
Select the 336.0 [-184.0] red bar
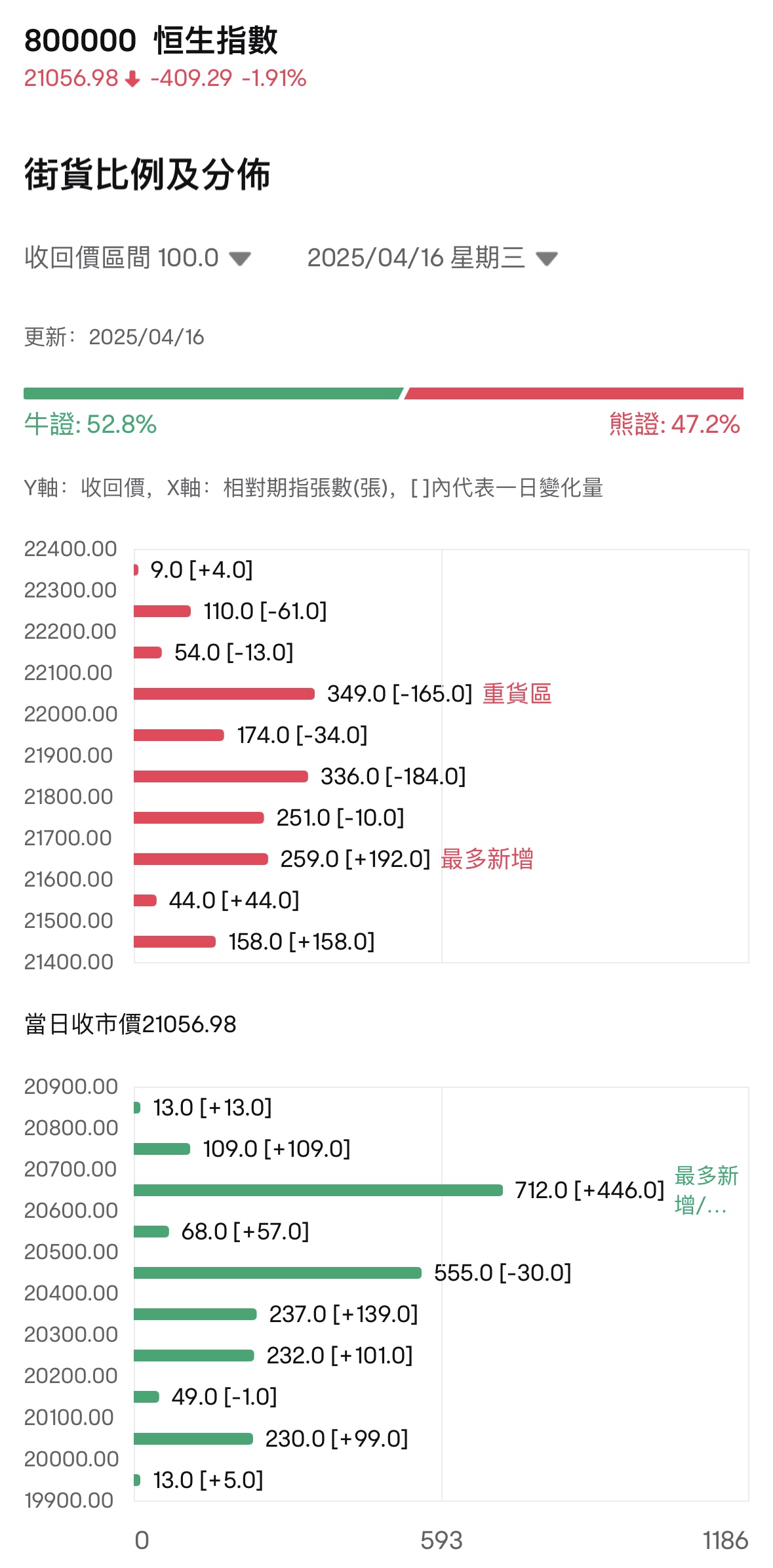coord(220,776)
